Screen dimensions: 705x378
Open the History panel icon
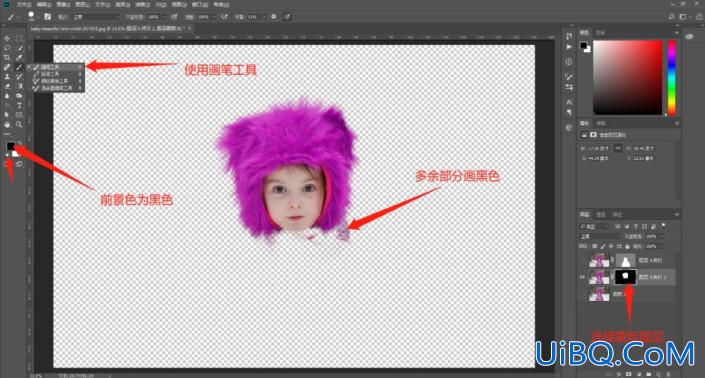click(x=569, y=36)
